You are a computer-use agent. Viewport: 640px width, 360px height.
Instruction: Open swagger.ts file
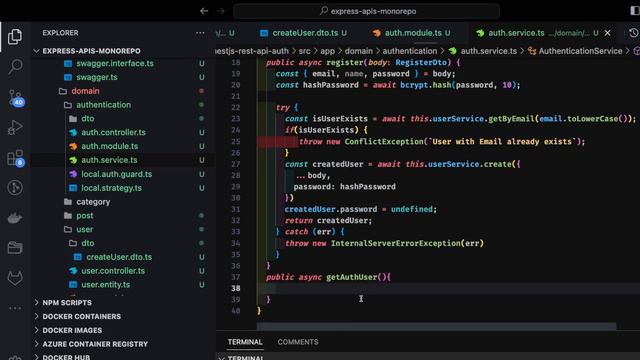coord(97,77)
